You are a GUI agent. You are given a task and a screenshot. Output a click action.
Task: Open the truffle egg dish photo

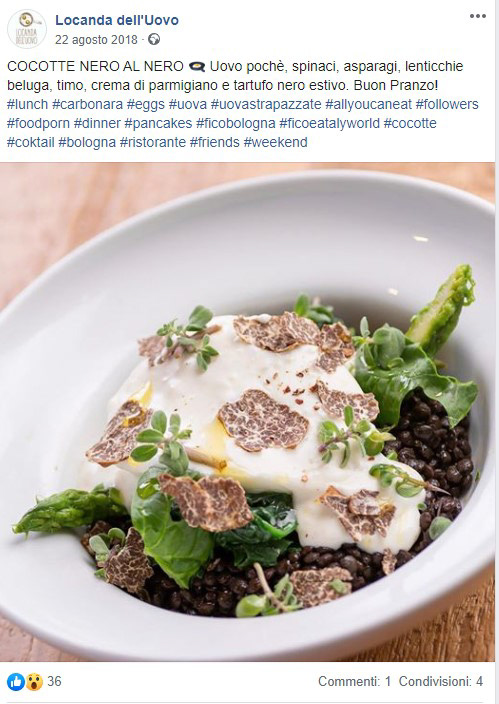tap(247, 412)
